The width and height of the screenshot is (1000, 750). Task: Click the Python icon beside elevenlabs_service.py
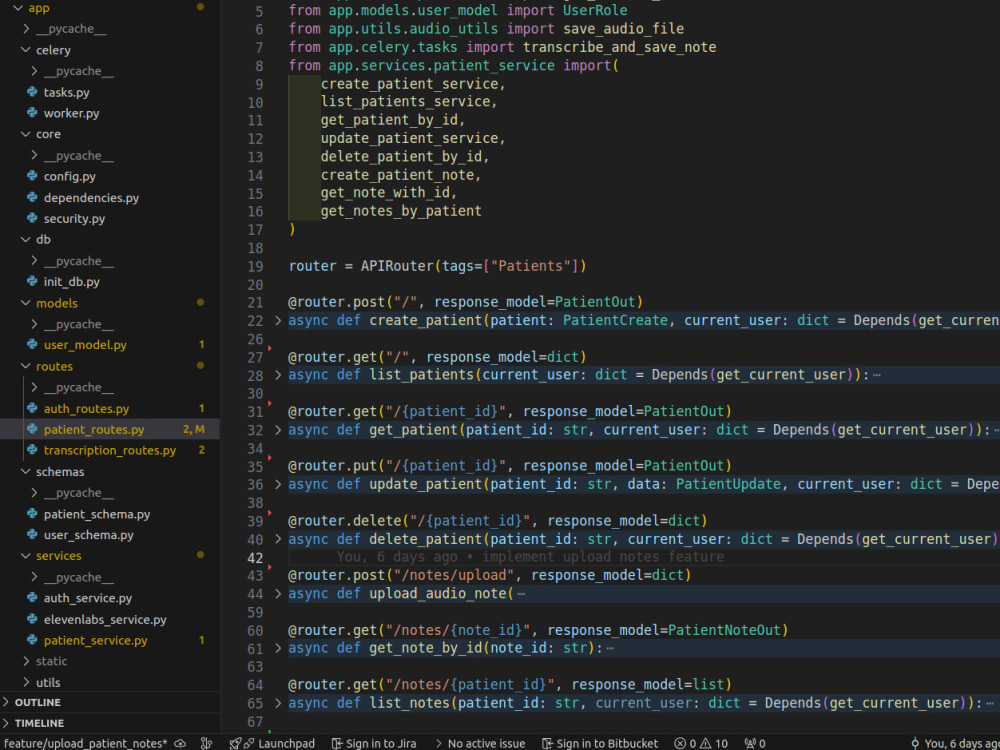[32, 619]
